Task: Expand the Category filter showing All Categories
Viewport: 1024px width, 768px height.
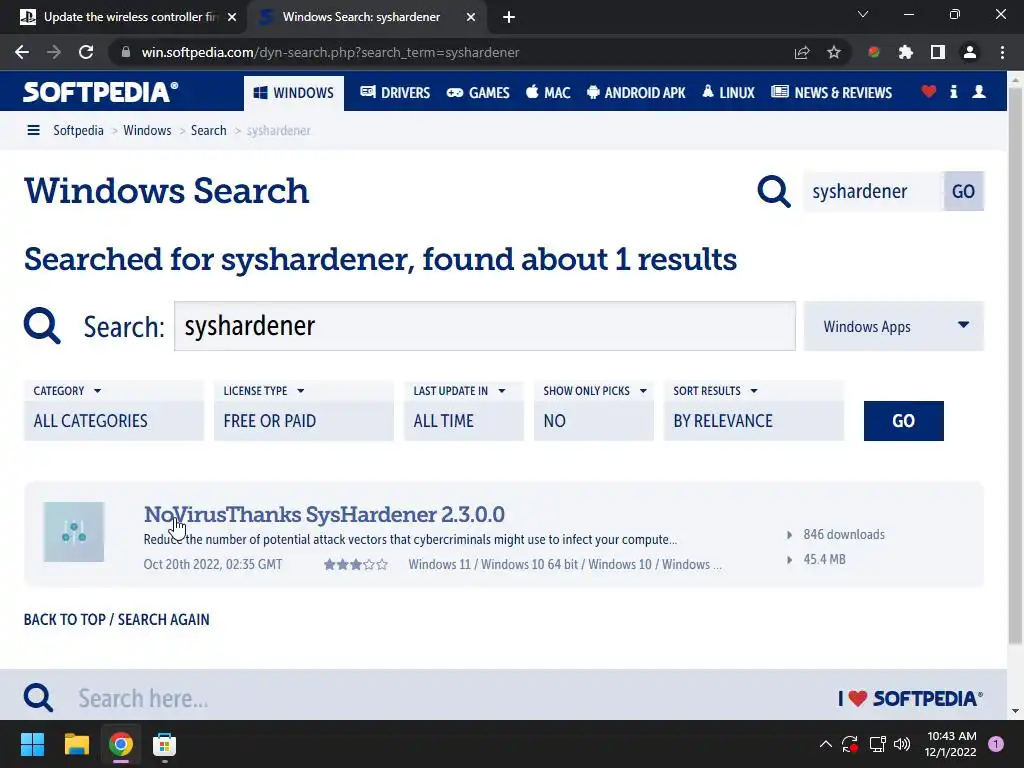Action: (x=114, y=411)
